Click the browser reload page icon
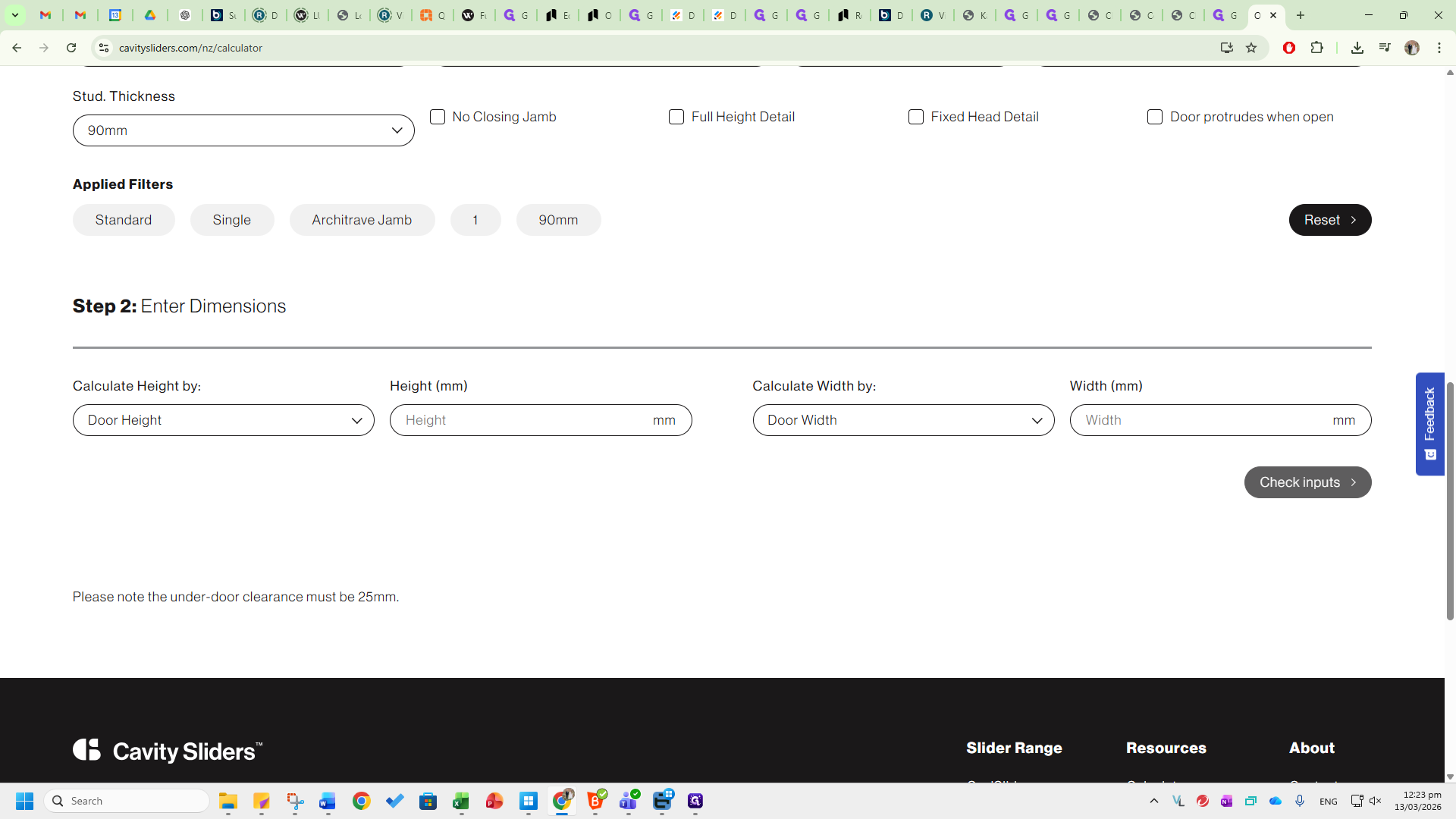1456x819 pixels. 71,48
